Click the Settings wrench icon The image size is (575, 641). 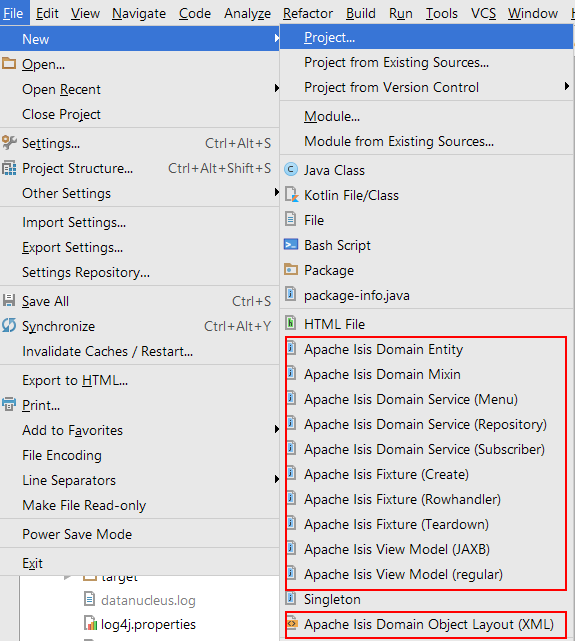click(x=9, y=143)
